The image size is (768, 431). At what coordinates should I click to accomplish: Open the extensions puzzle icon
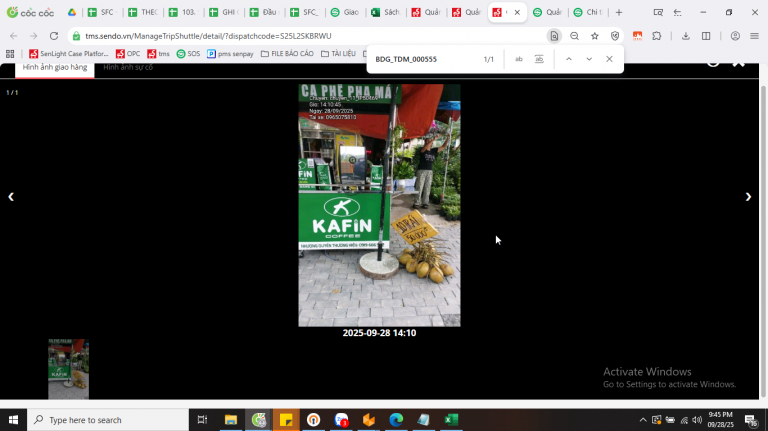657,36
